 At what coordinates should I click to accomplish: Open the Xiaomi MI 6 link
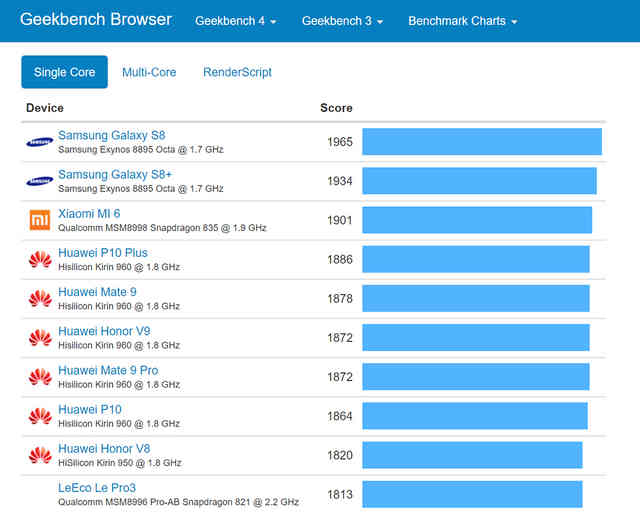(x=89, y=213)
